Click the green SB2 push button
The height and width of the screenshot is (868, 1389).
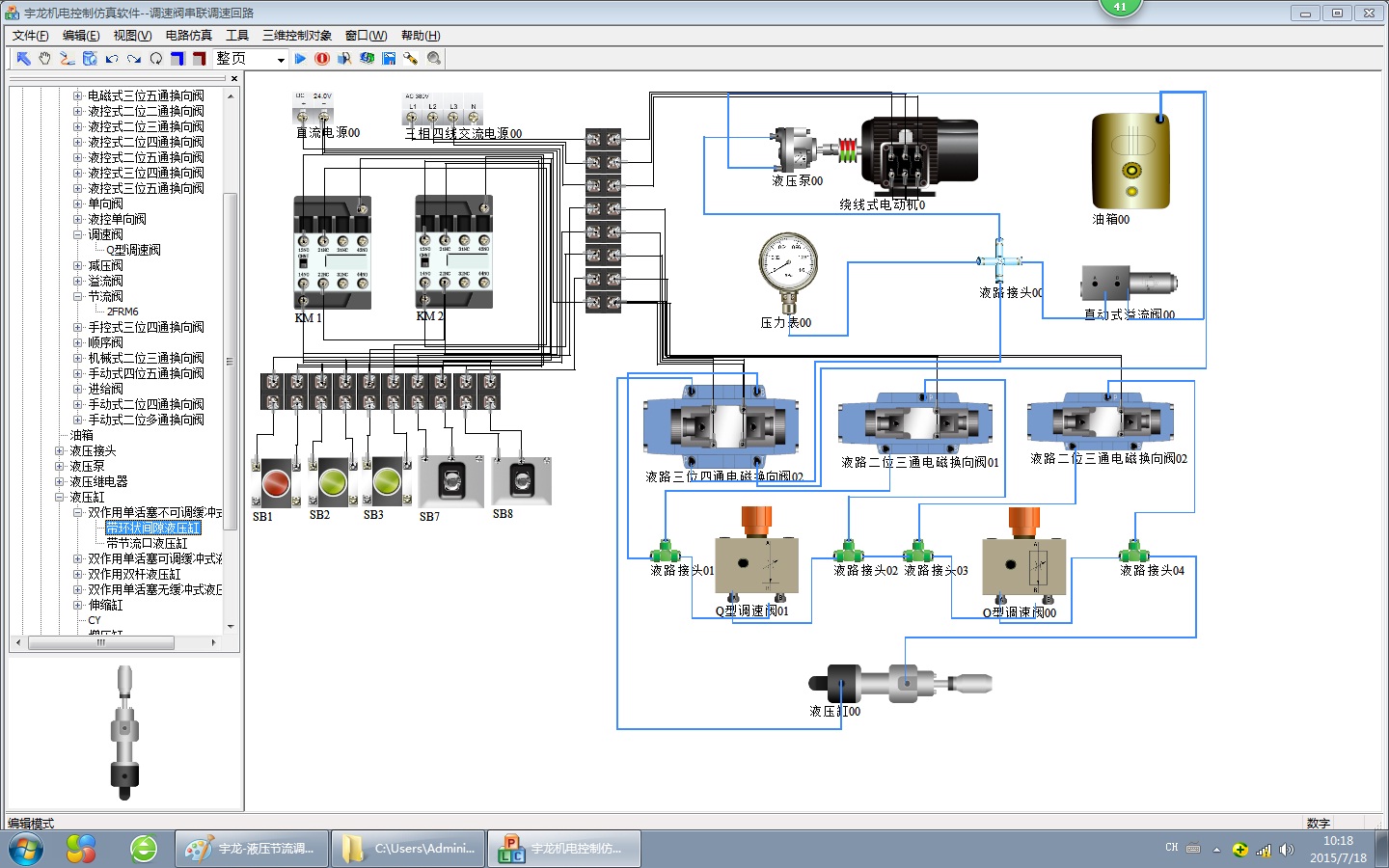click(x=333, y=482)
